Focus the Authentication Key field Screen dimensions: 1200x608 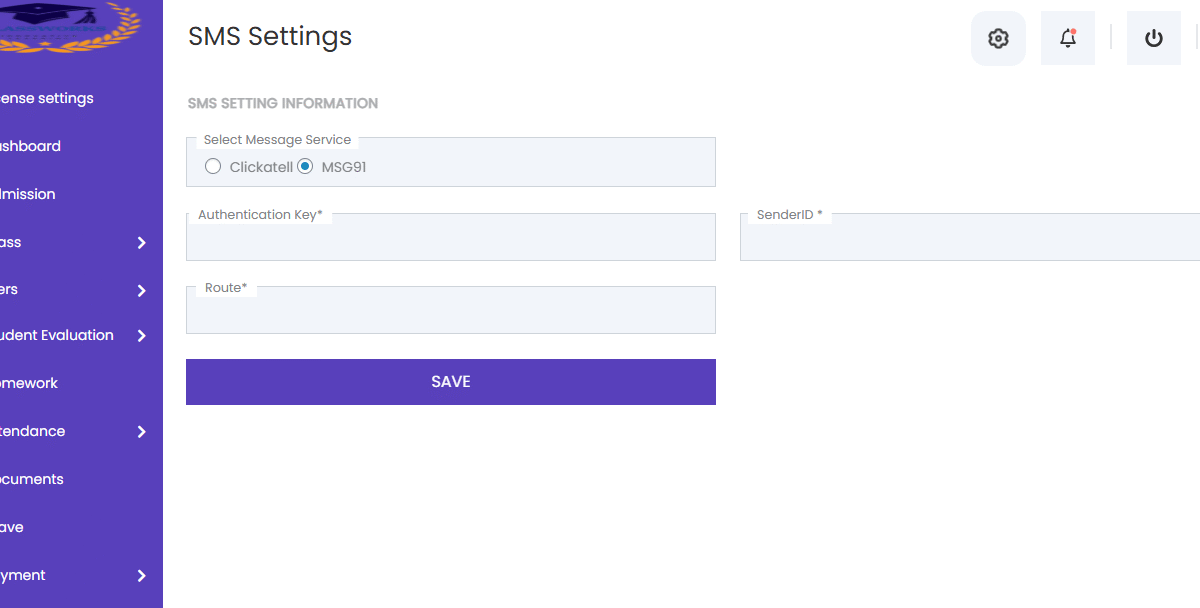coord(451,237)
